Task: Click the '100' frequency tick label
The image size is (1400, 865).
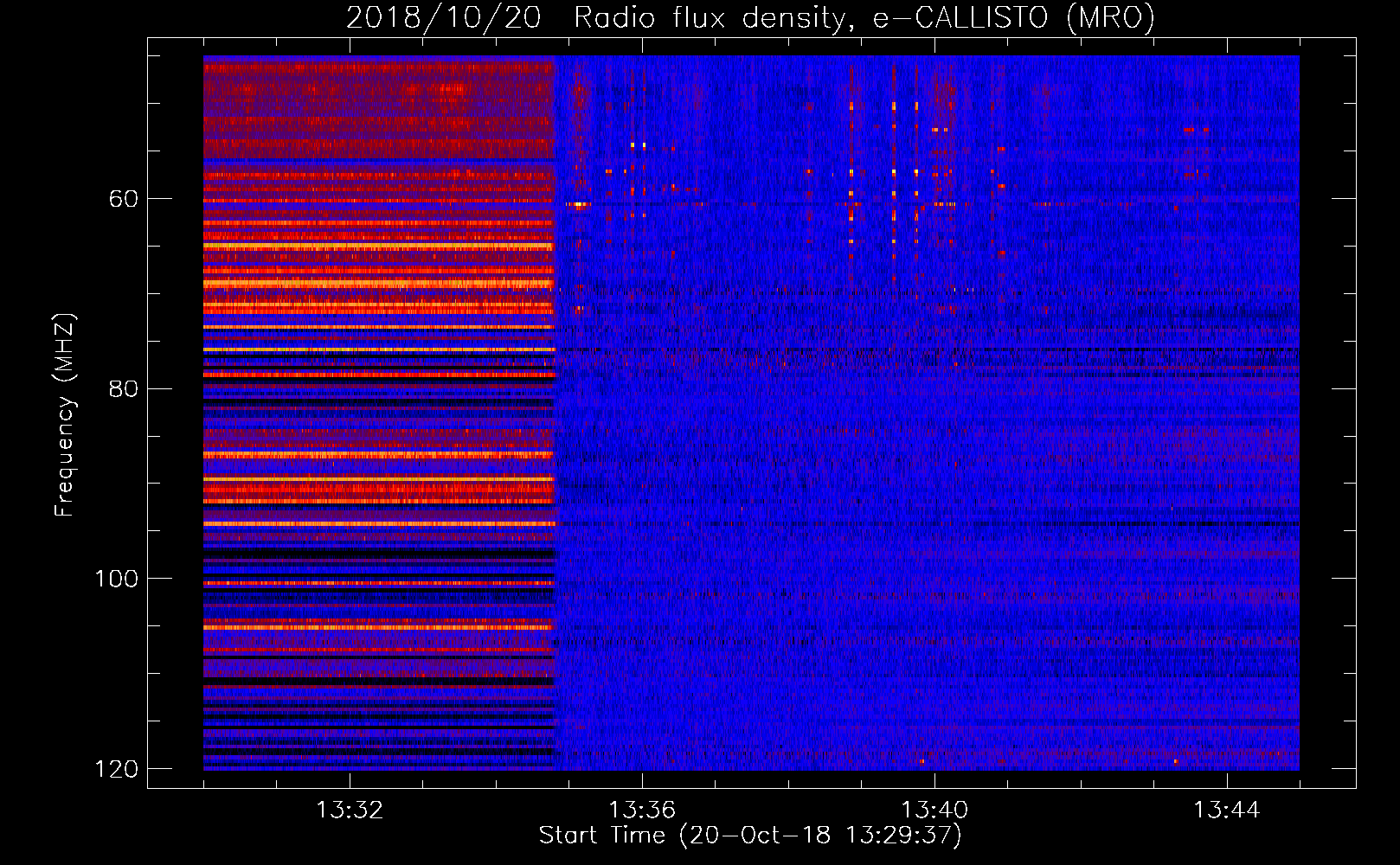Action: 117,579
